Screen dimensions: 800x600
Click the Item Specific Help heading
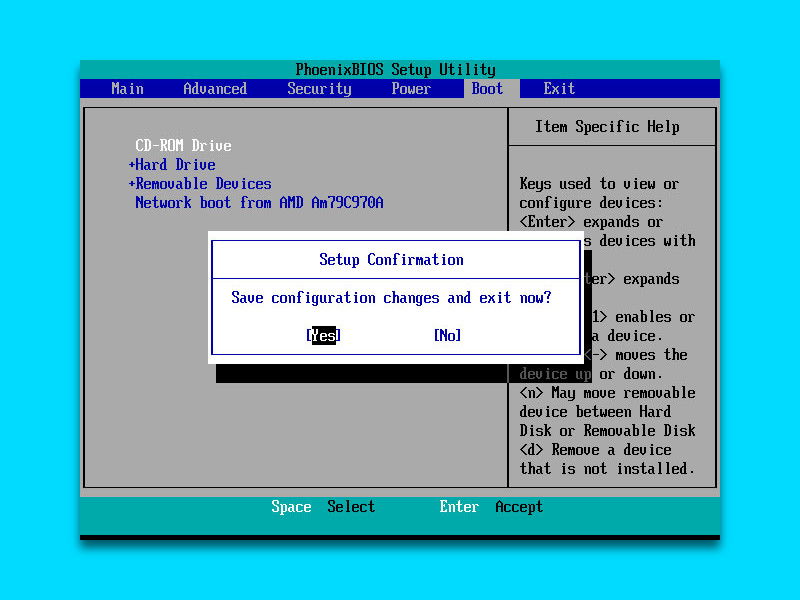coord(607,127)
